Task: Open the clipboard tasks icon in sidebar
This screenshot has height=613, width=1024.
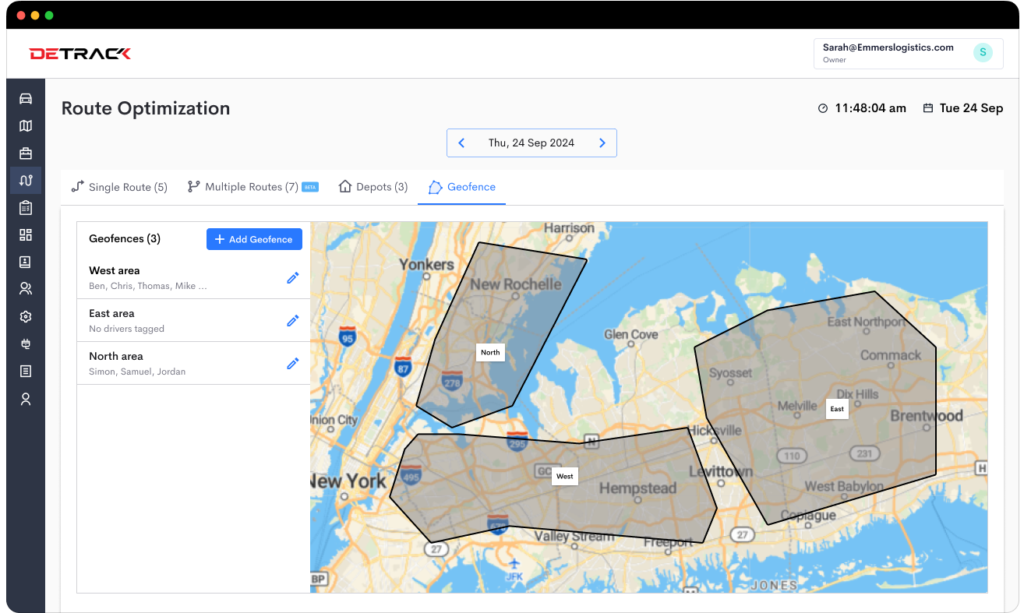Action: point(25,207)
